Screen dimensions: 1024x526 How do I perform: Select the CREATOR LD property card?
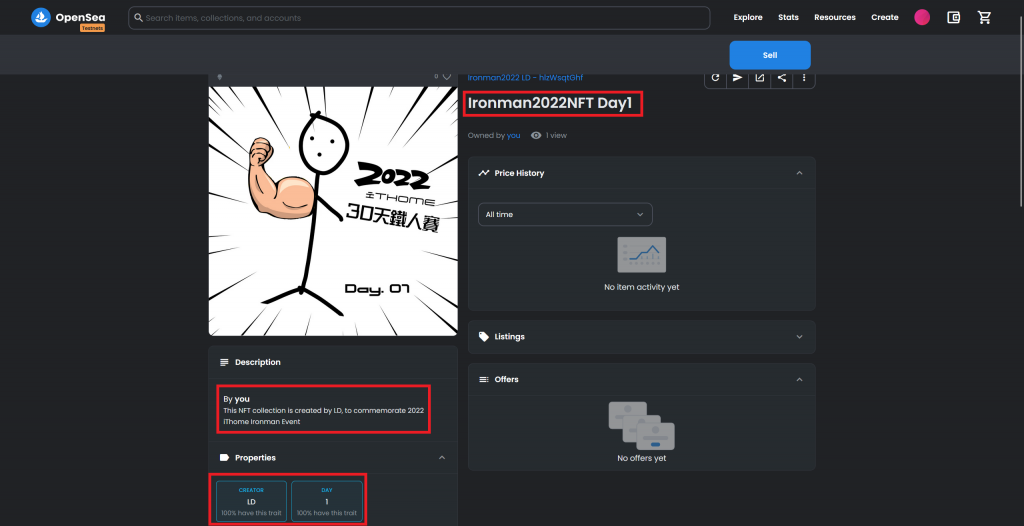251,501
